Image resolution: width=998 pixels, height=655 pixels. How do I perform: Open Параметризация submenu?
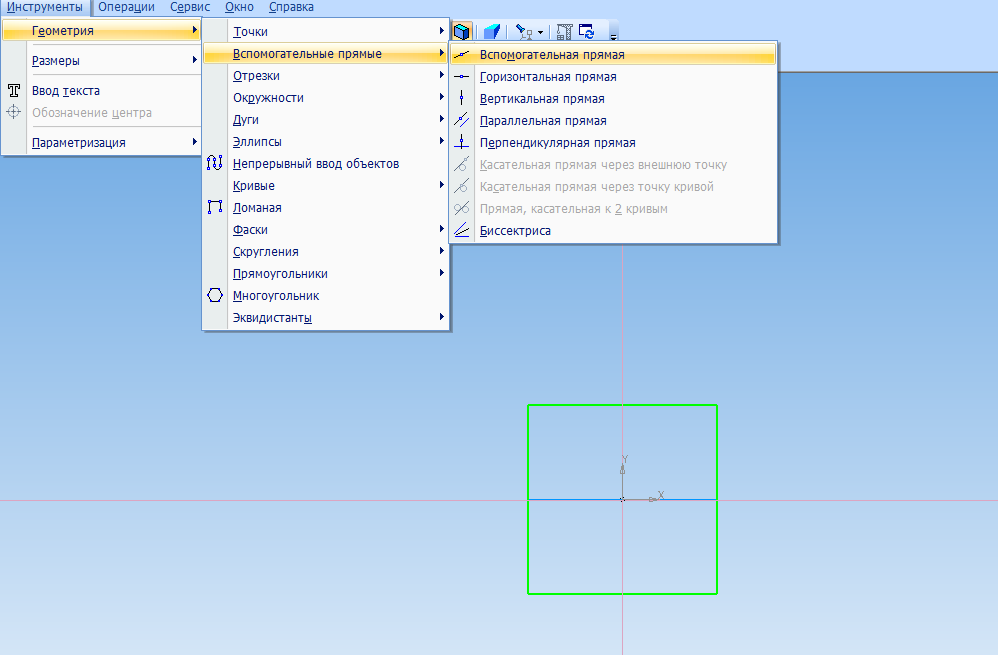tap(101, 143)
